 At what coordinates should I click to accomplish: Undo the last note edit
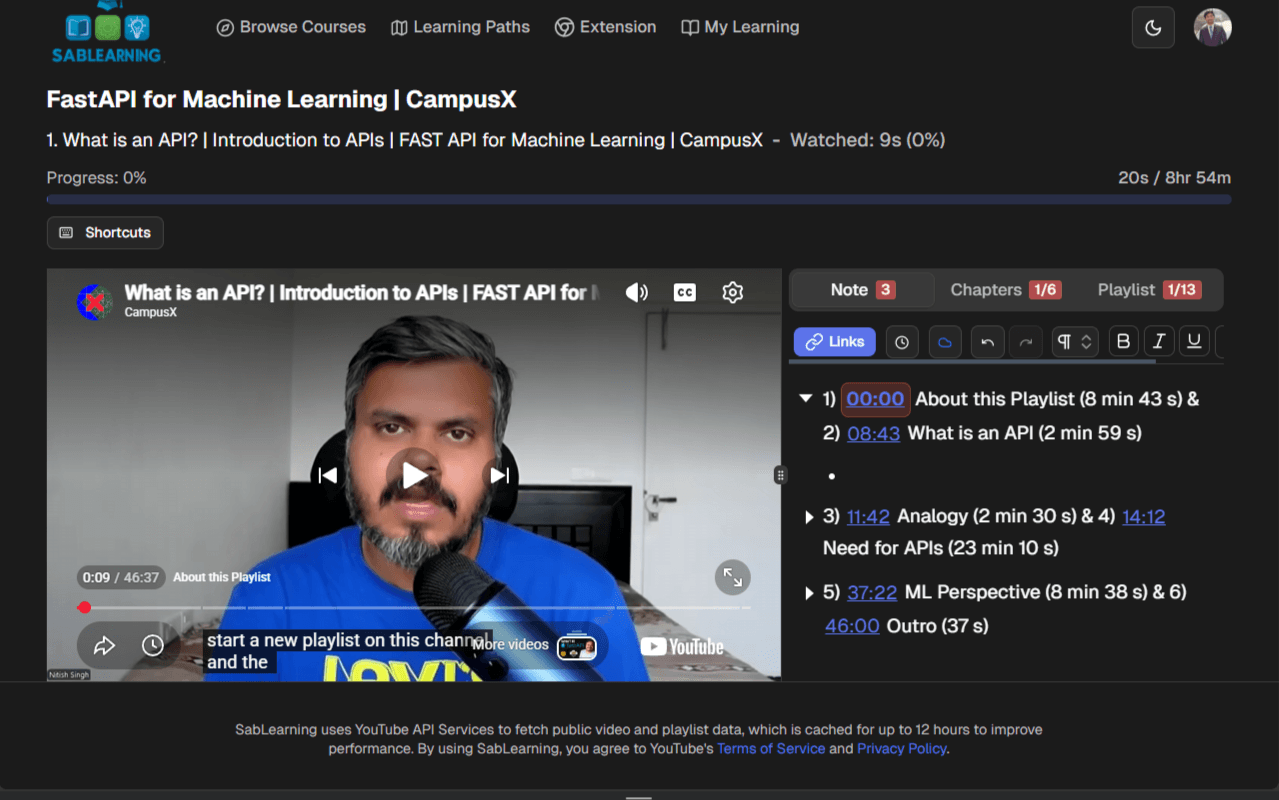tap(987, 341)
